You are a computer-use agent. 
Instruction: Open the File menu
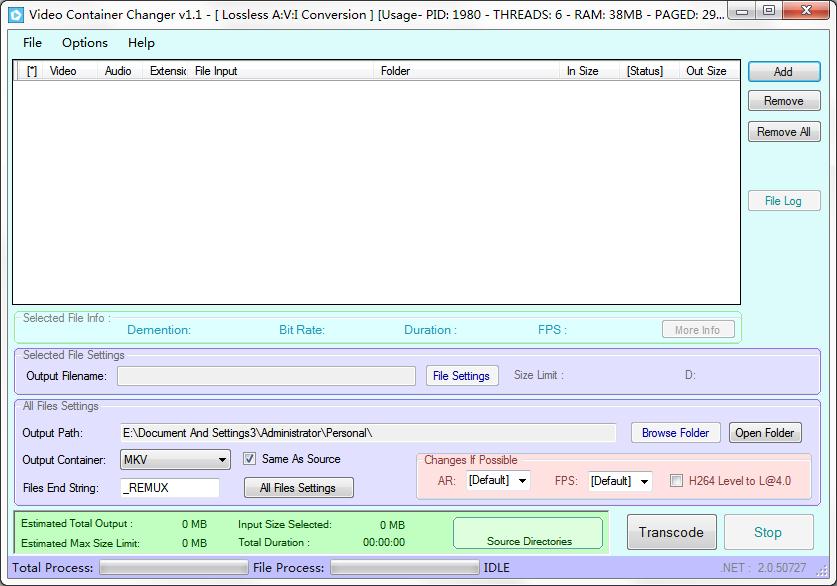point(32,43)
